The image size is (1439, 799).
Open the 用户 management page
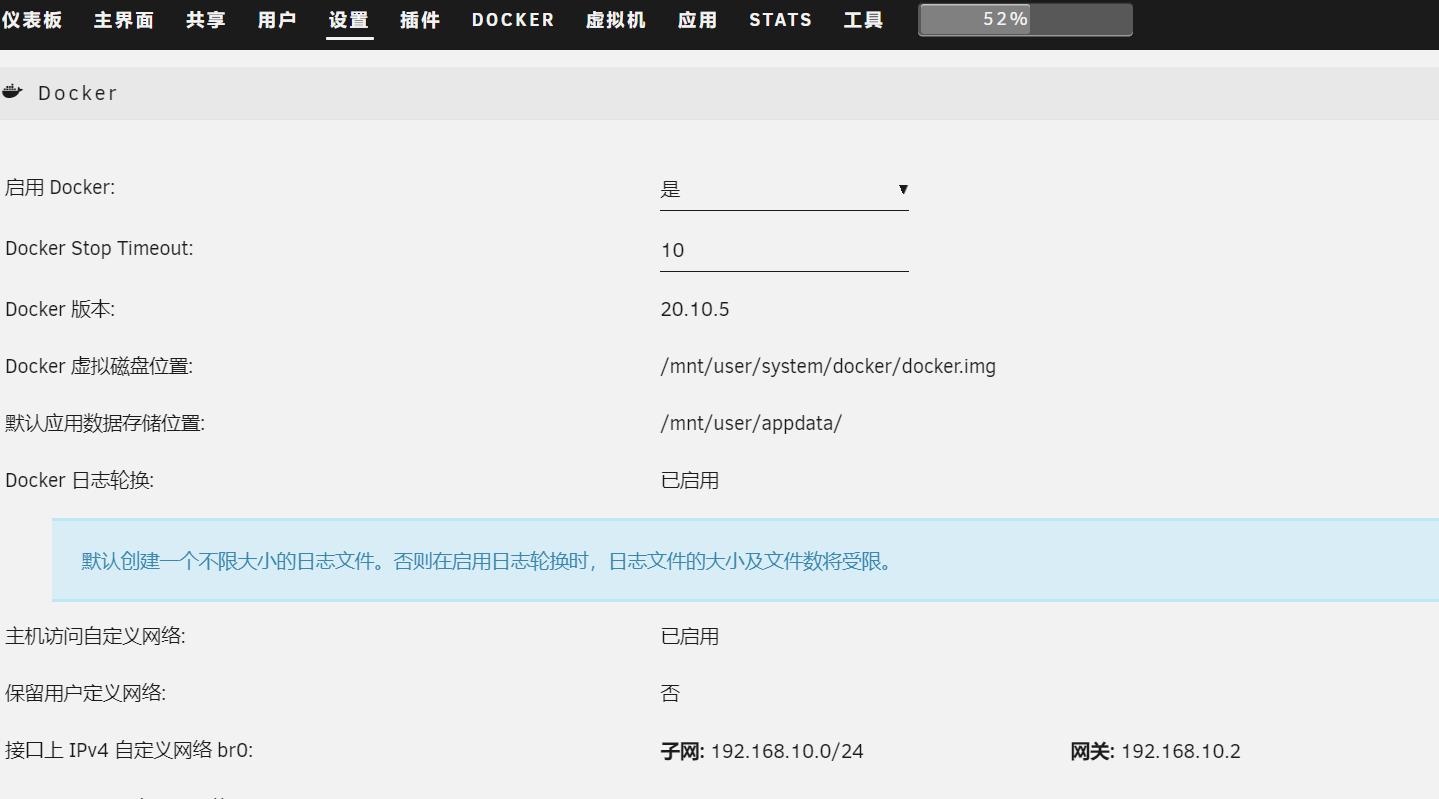276,20
